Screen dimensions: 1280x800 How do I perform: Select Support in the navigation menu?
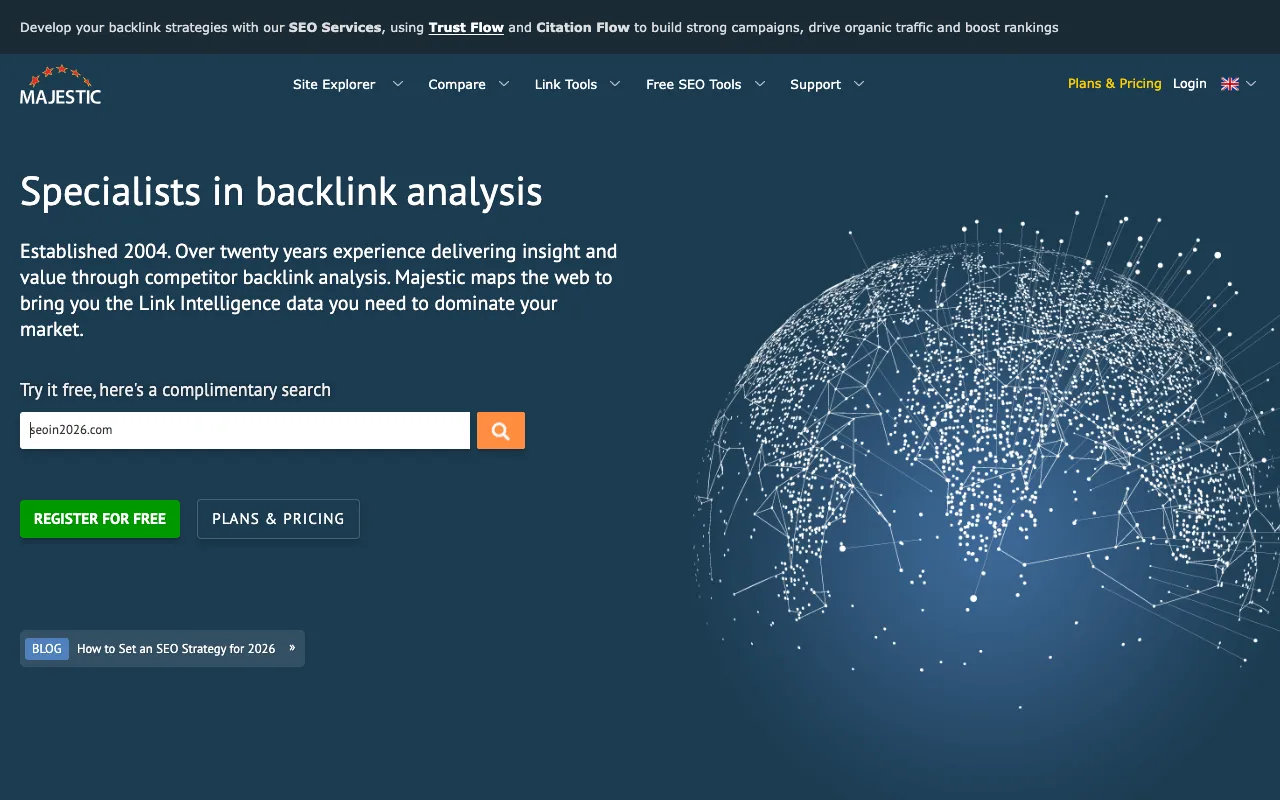[x=815, y=84]
